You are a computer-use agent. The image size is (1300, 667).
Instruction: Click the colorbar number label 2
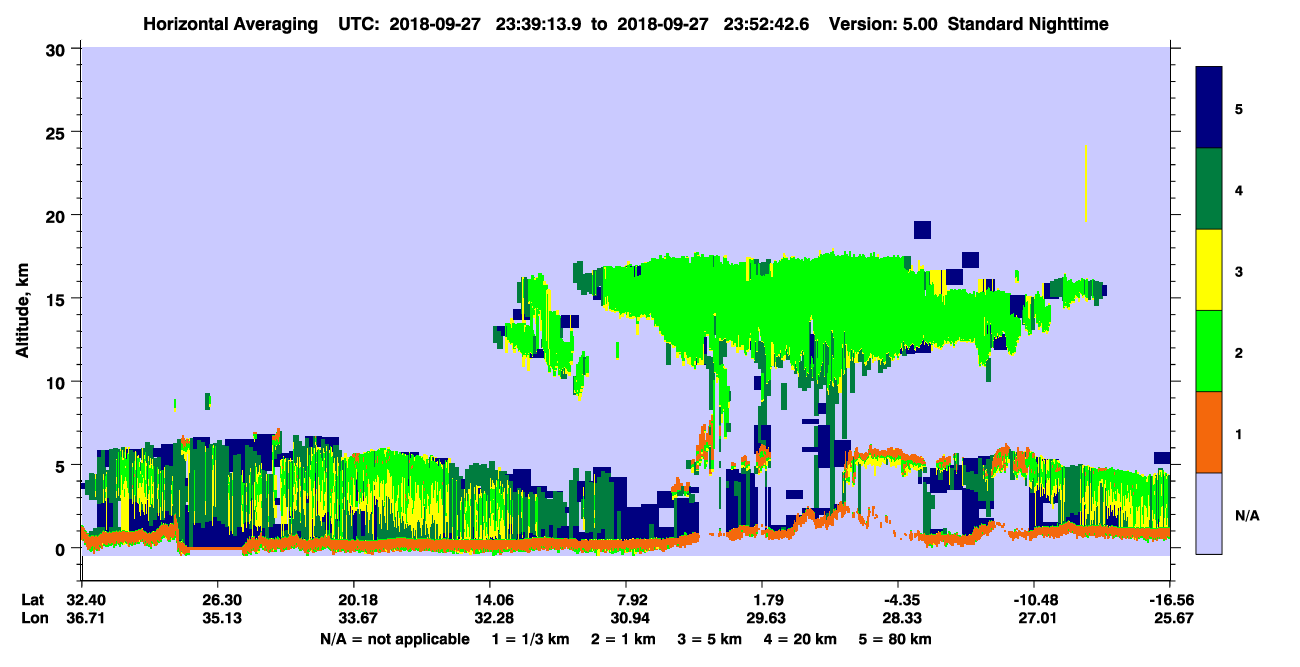[x=1239, y=352]
